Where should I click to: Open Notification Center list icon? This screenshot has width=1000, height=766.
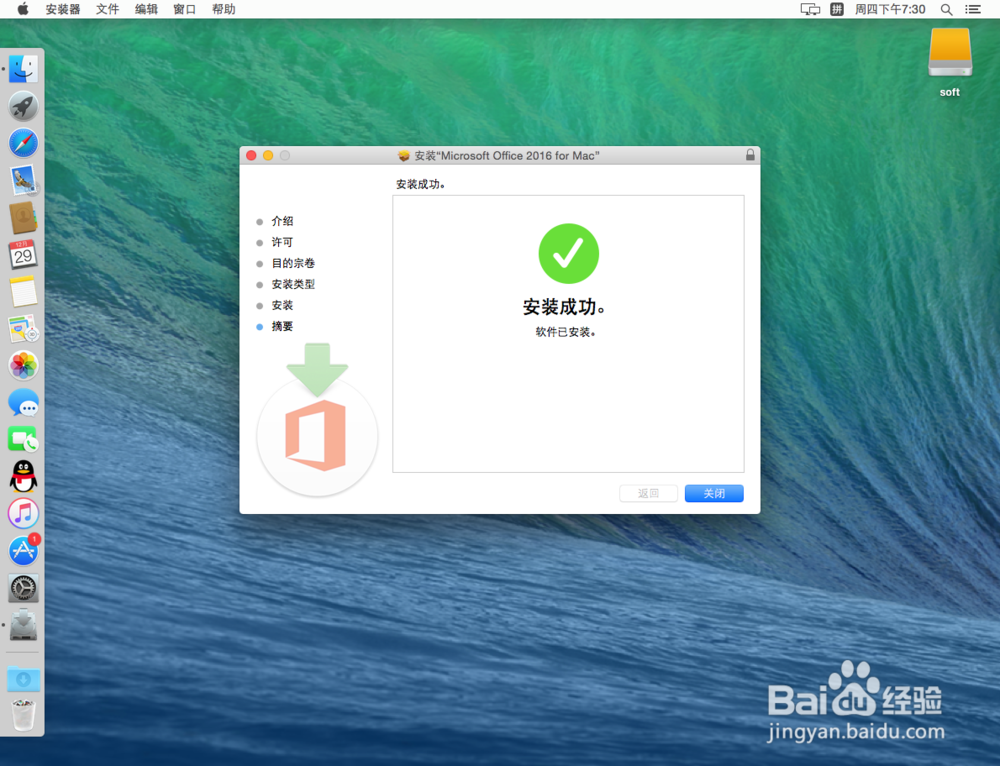click(973, 9)
